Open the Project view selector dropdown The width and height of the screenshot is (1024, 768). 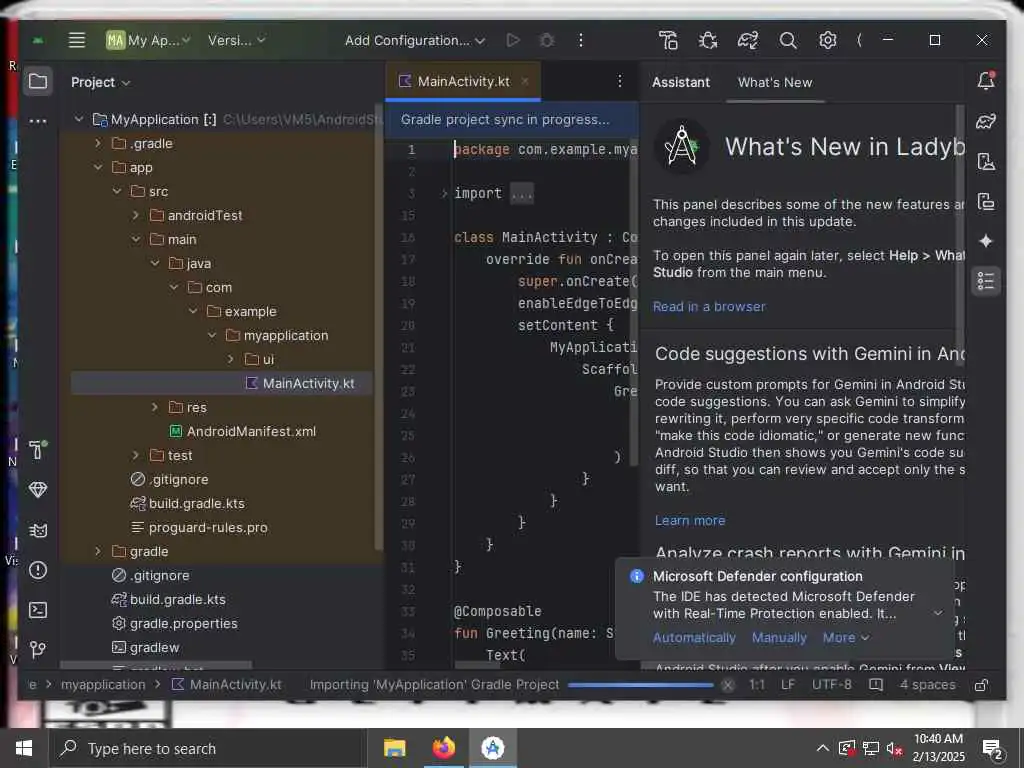tap(101, 82)
